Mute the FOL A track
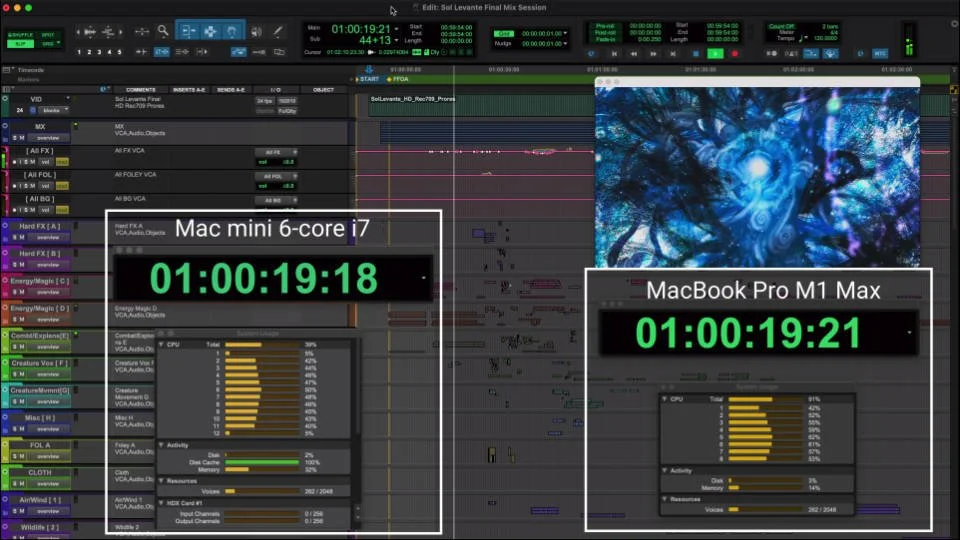Viewport: 960px width, 540px height. pos(22,457)
